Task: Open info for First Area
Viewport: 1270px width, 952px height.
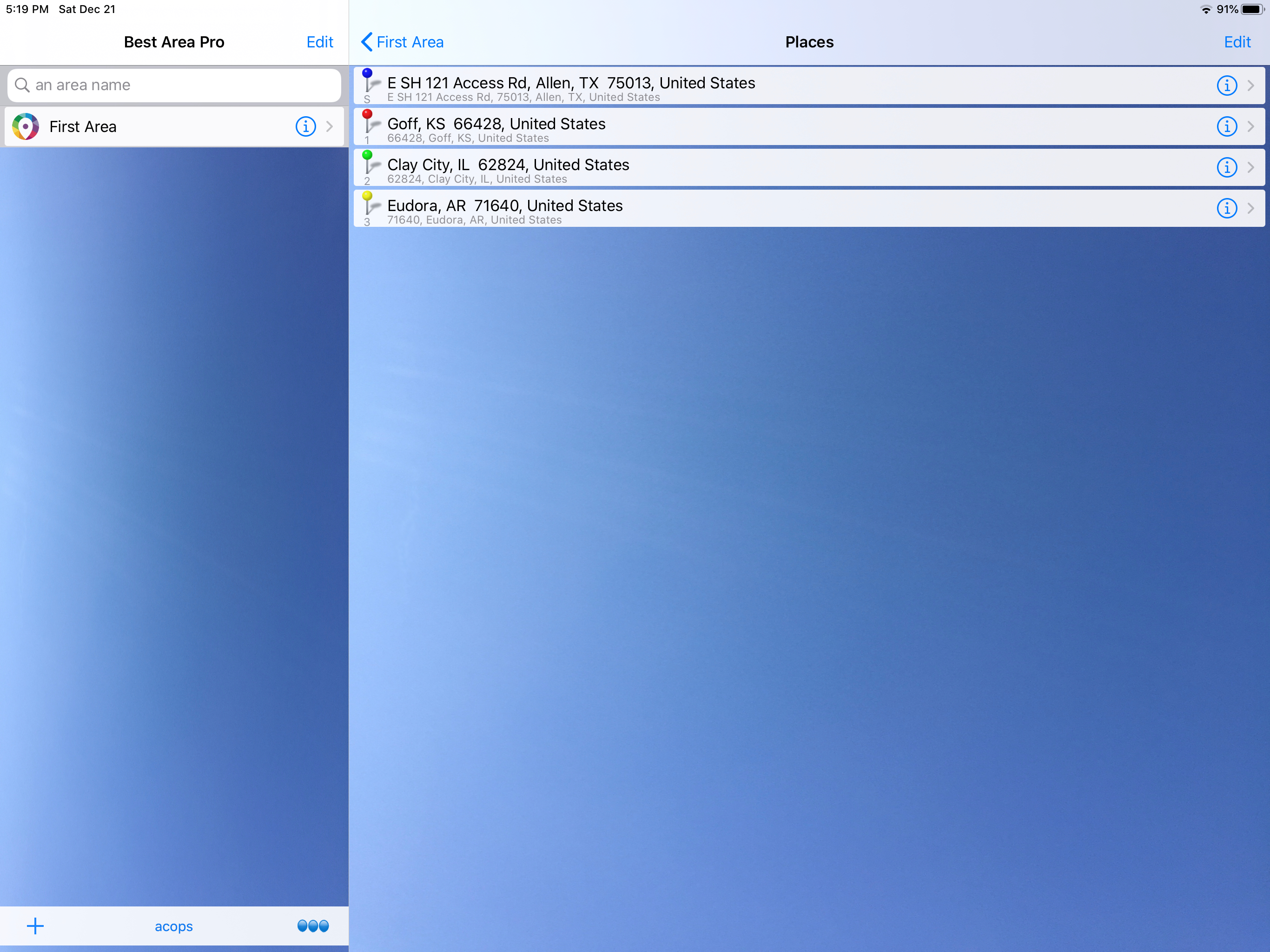Action: [x=305, y=126]
